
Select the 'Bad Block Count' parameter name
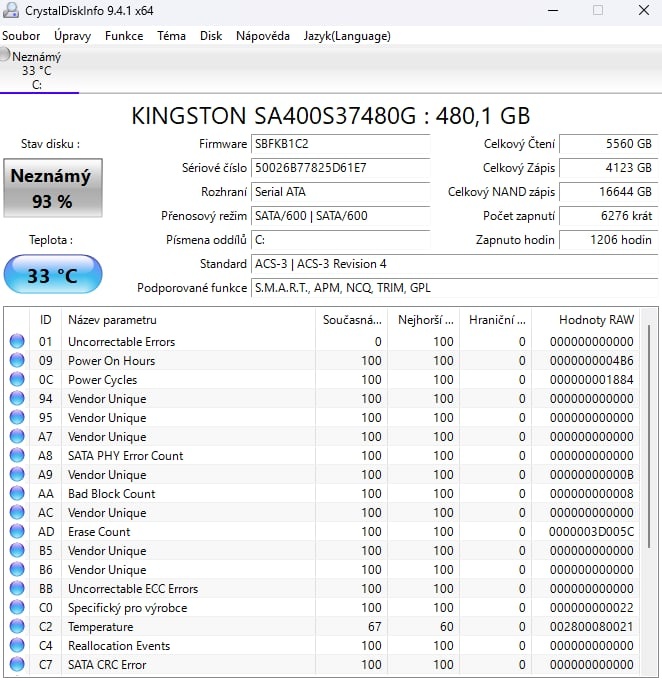pos(112,494)
